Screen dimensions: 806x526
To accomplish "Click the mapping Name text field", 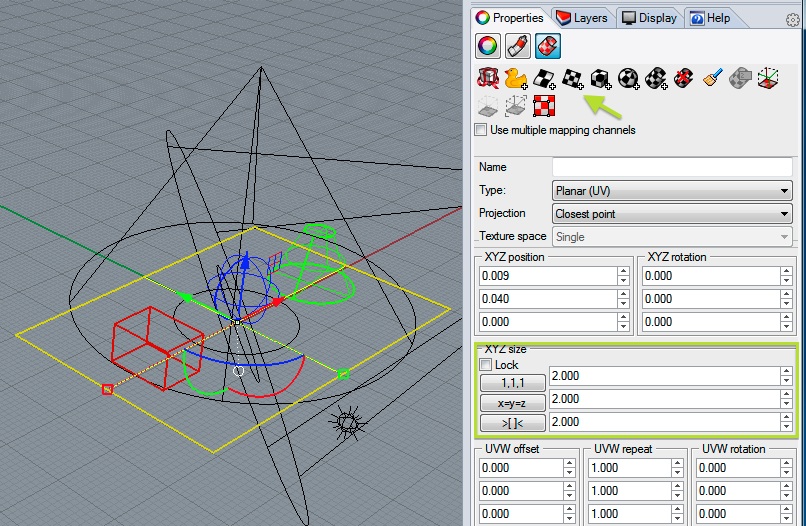I will 671,167.
